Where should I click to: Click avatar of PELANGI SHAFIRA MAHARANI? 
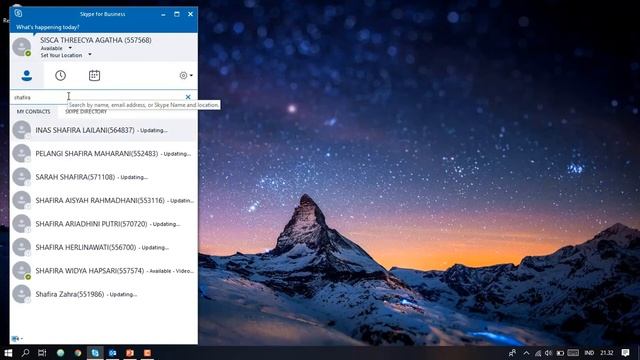[x=22, y=153]
